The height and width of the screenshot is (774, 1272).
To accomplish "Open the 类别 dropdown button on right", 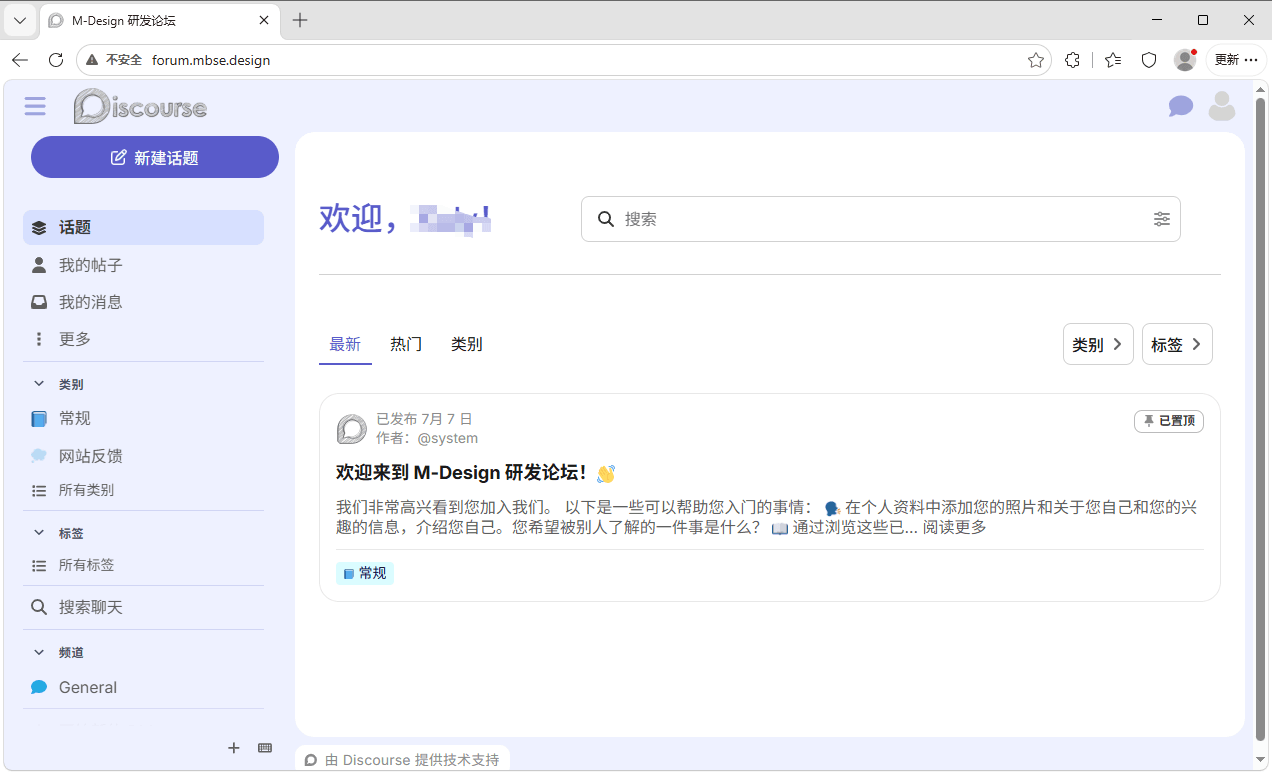I will coord(1098,344).
